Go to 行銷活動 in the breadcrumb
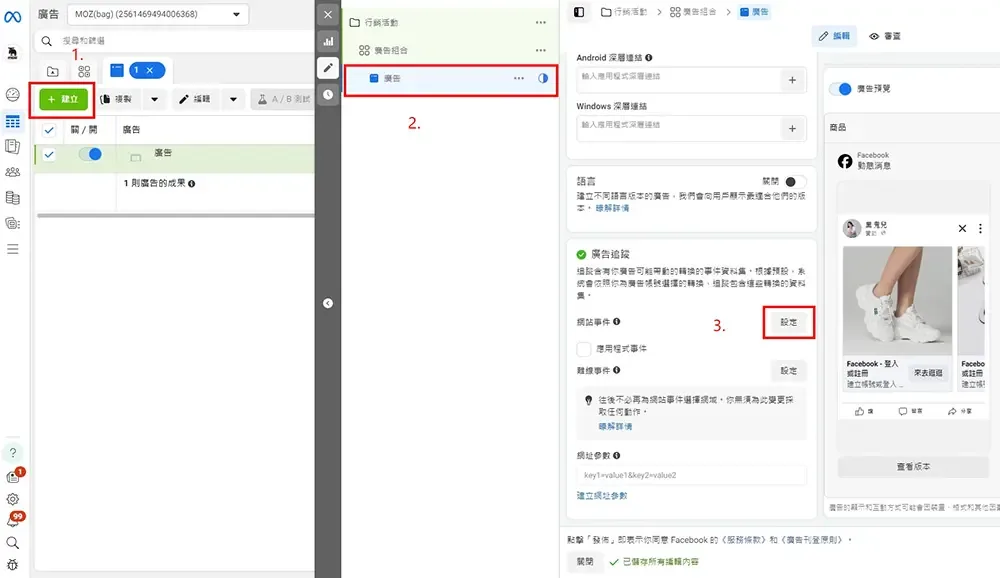The height and width of the screenshot is (578, 1000). click(x=624, y=12)
